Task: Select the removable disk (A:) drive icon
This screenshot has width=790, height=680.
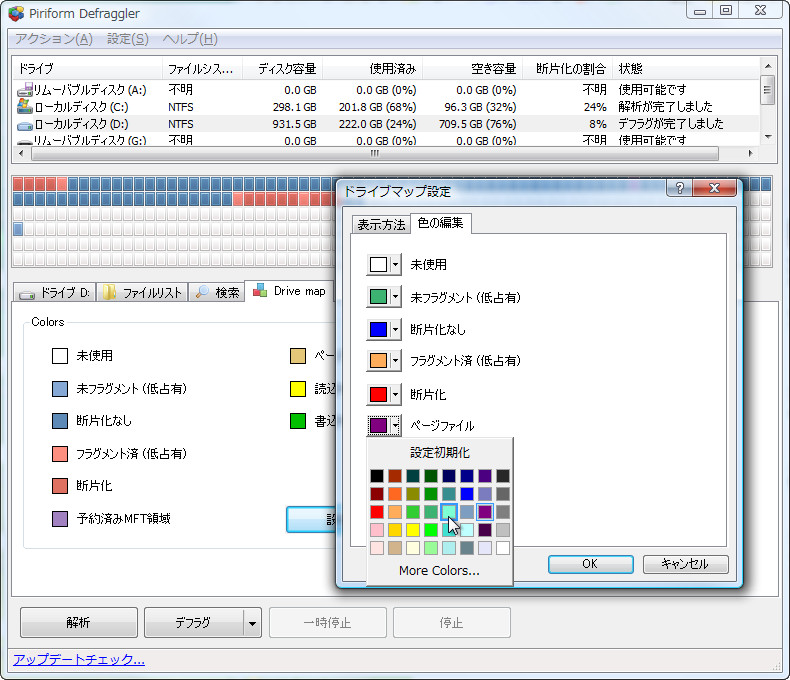Action: (24, 90)
